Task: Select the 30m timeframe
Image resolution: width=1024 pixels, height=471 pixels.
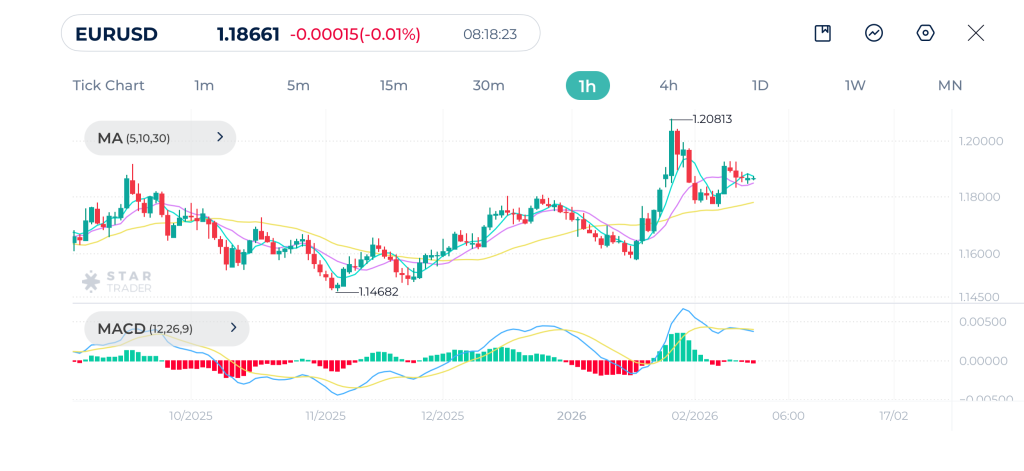Action: 488,86
